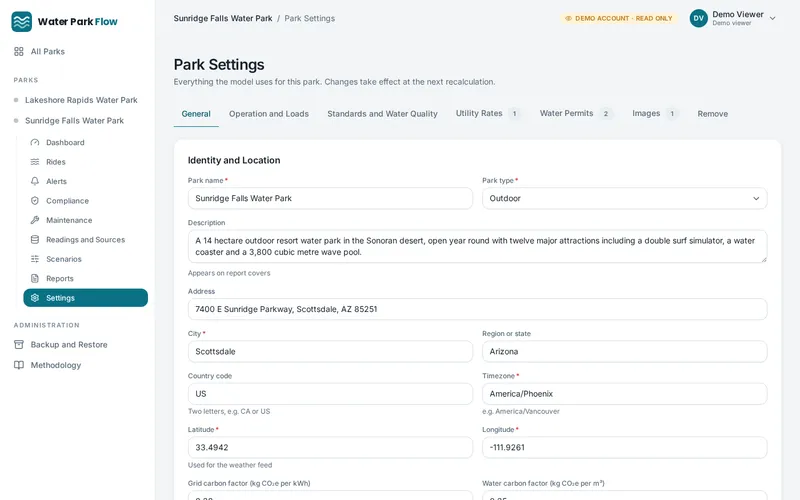Click the Longitude field
The height and width of the screenshot is (500, 800).
(624, 447)
